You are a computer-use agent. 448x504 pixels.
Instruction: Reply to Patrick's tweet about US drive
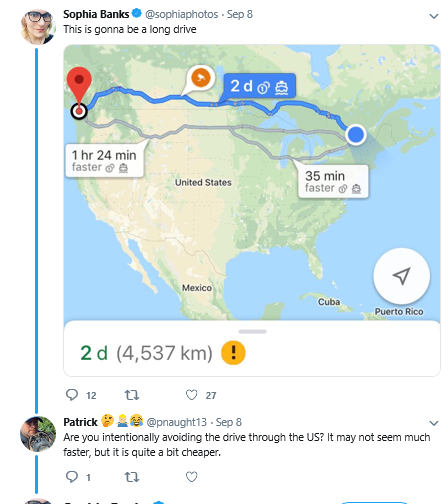coord(72,477)
